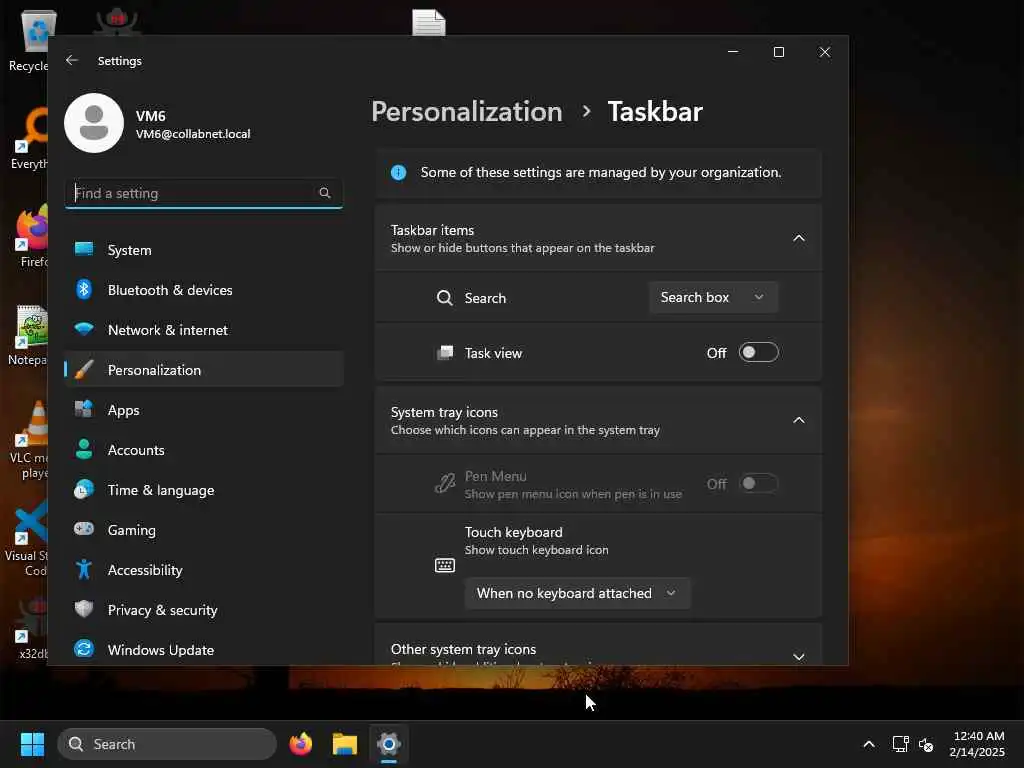This screenshot has height=768, width=1024.
Task: Open the network icon in system tray
Action: click(901, 744)
